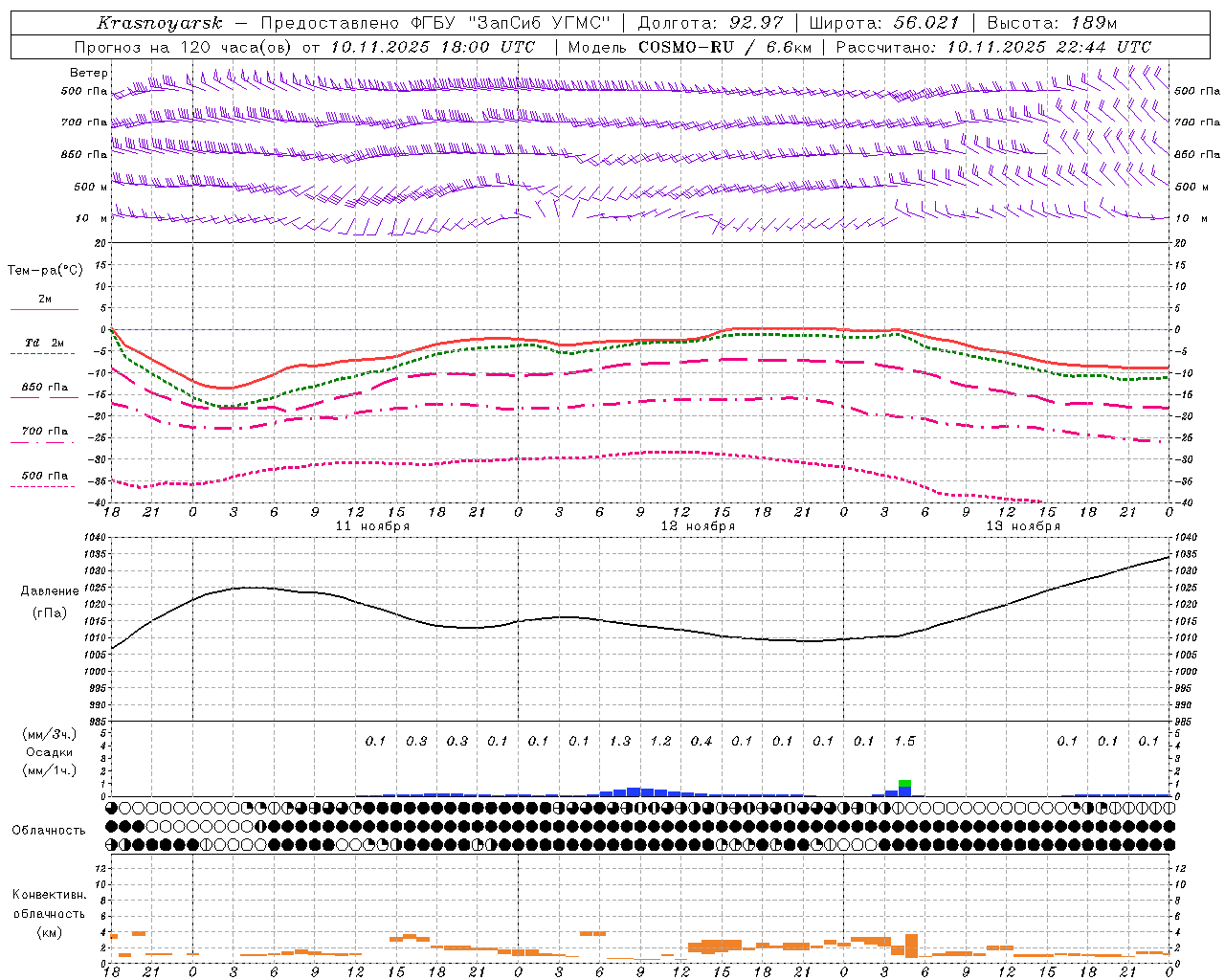Select the Прогноз на 120 часа(ов) text
This screenshot has height=980, width=1225.
[x=184, y=47]
